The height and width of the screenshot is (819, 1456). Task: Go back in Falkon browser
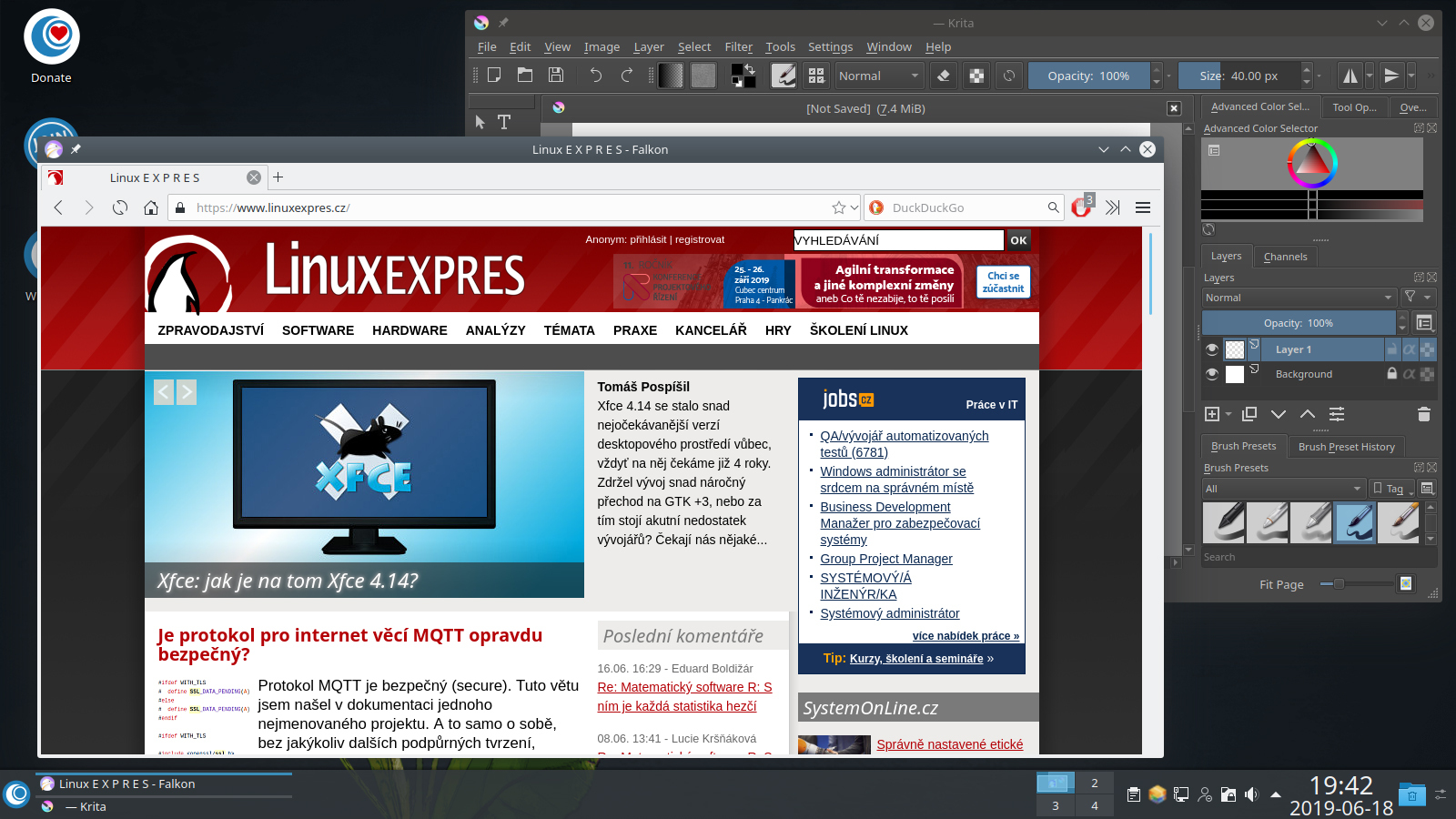click(58, 207)
